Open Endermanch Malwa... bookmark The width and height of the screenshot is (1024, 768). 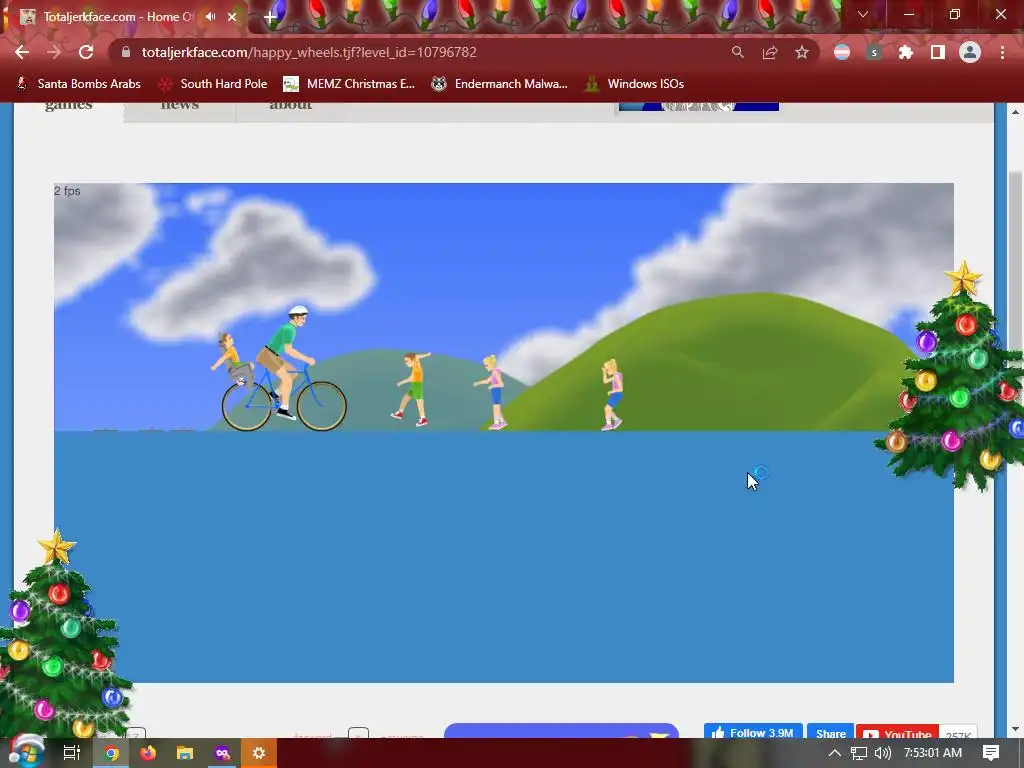(x=500, y=84)
